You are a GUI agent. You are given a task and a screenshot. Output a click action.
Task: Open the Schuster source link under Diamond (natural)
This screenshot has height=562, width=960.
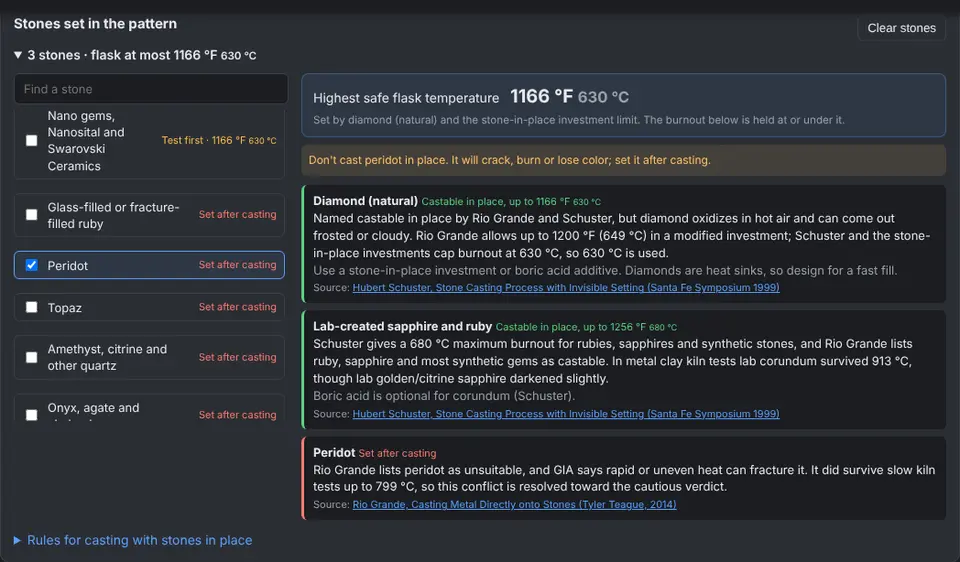566,288
